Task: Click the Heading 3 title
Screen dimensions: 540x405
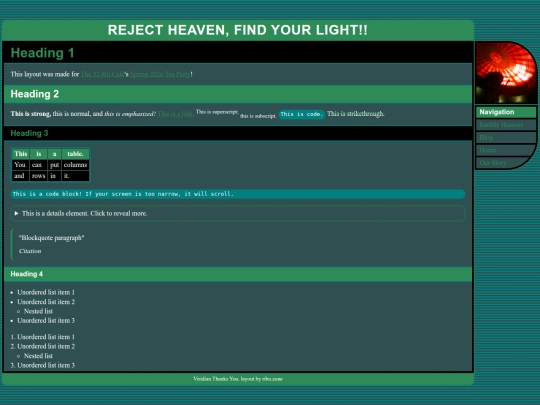Action: click(x=29, y=133)
